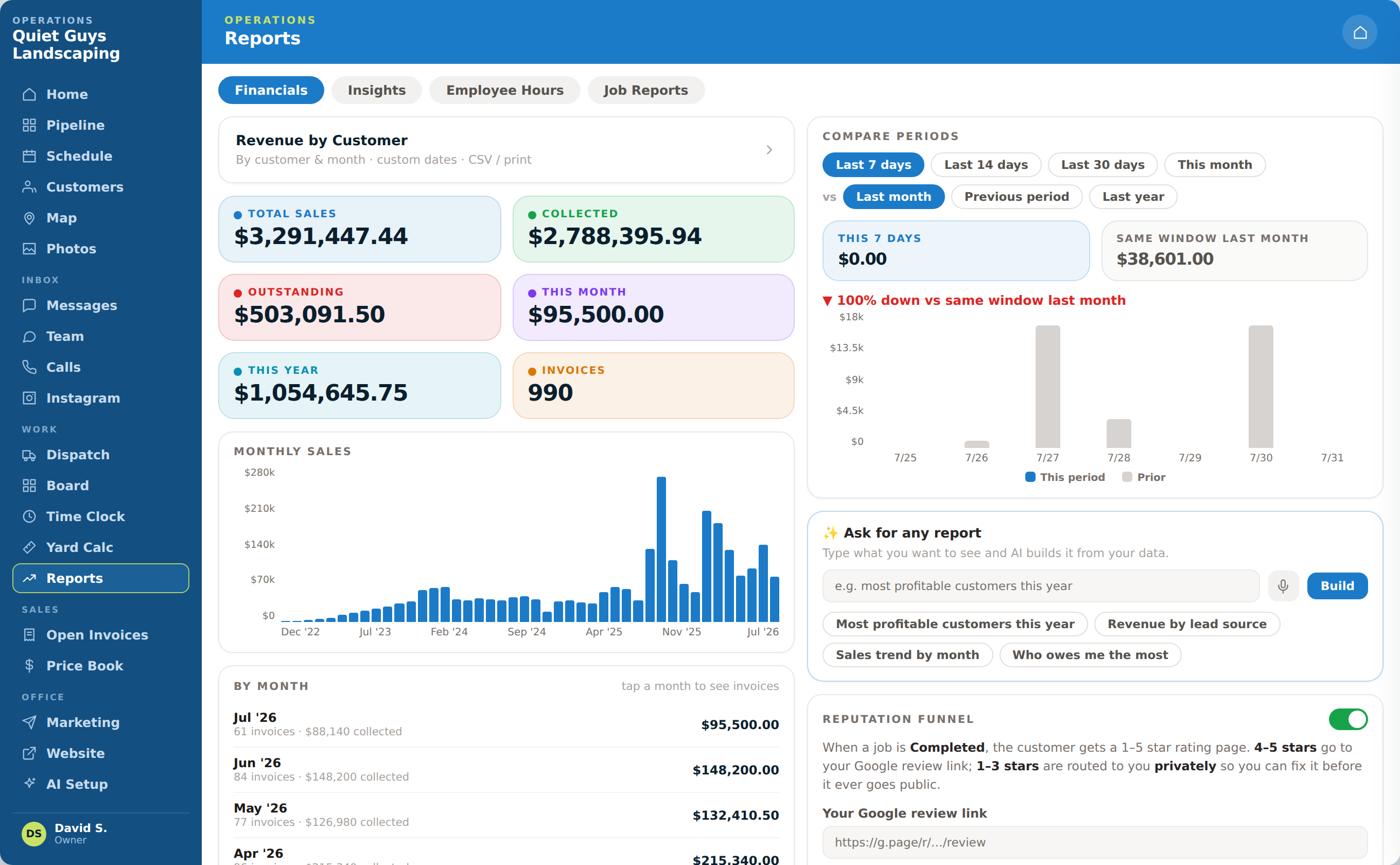This screenshot has width=1400, height=865.
Task: Select the Last 30 days period
Action: click(1102, 165)
